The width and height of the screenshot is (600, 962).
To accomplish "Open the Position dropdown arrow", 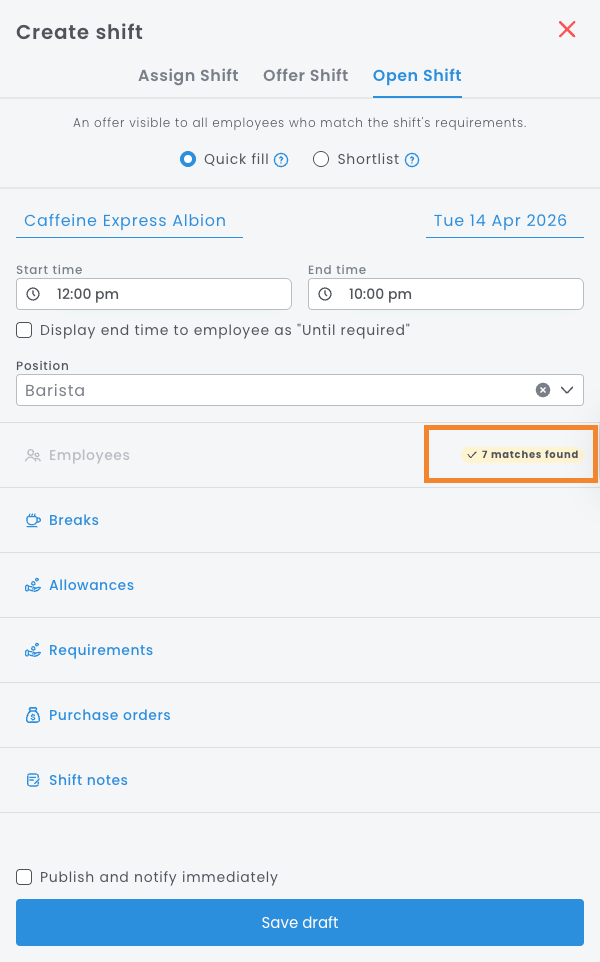I will [567, 390].
